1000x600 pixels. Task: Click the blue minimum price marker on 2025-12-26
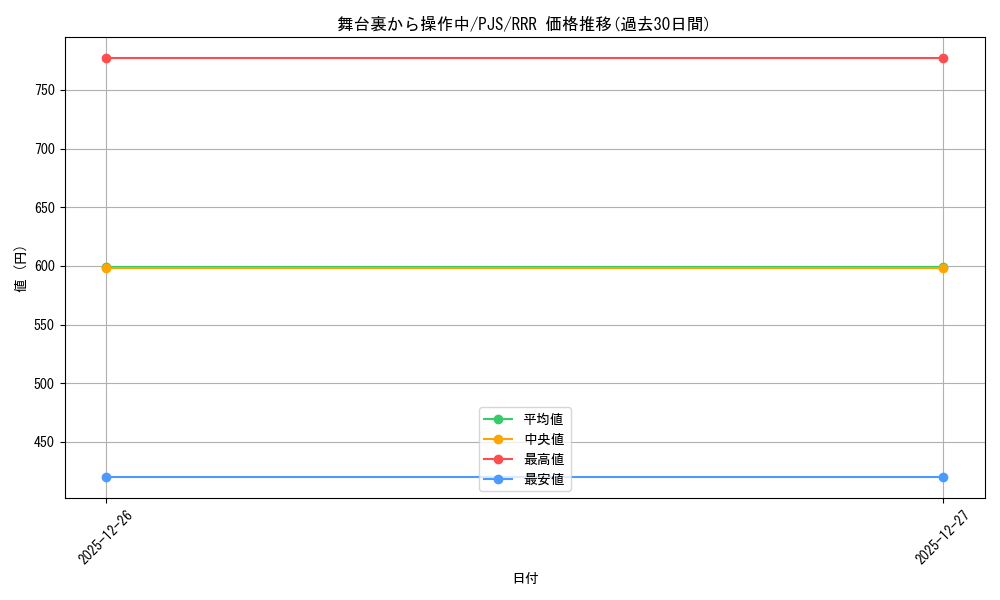point(105,477)
